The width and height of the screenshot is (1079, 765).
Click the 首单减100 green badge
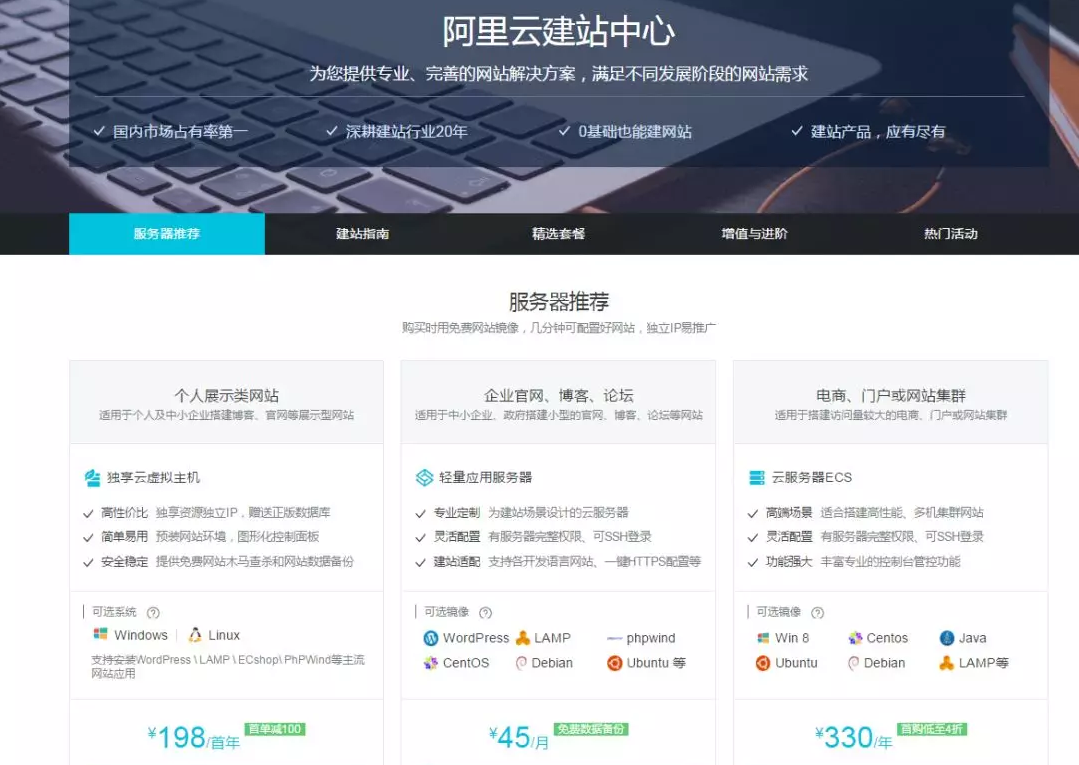click(274, 729)
